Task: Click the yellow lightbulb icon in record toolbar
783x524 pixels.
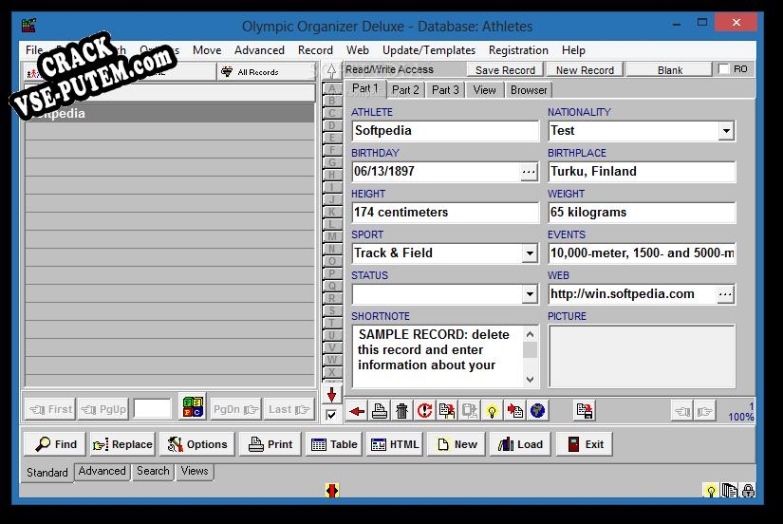Action: (x=492, y=411)
